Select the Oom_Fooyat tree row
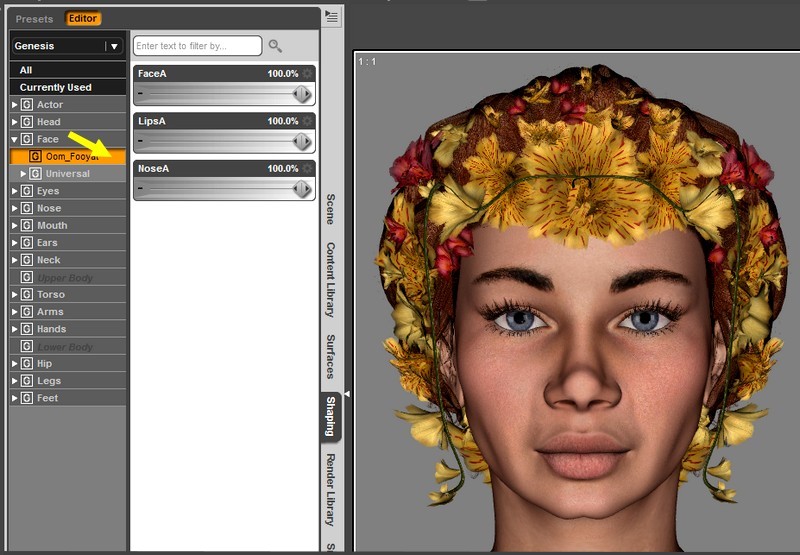Viewport: 800px width, 555px height. 68,156
